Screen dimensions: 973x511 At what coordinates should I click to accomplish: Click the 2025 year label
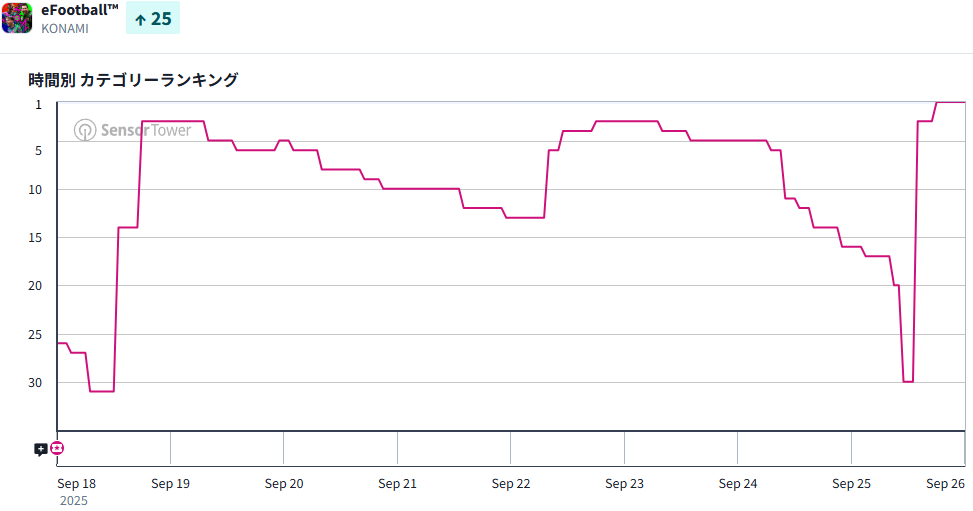73,500
